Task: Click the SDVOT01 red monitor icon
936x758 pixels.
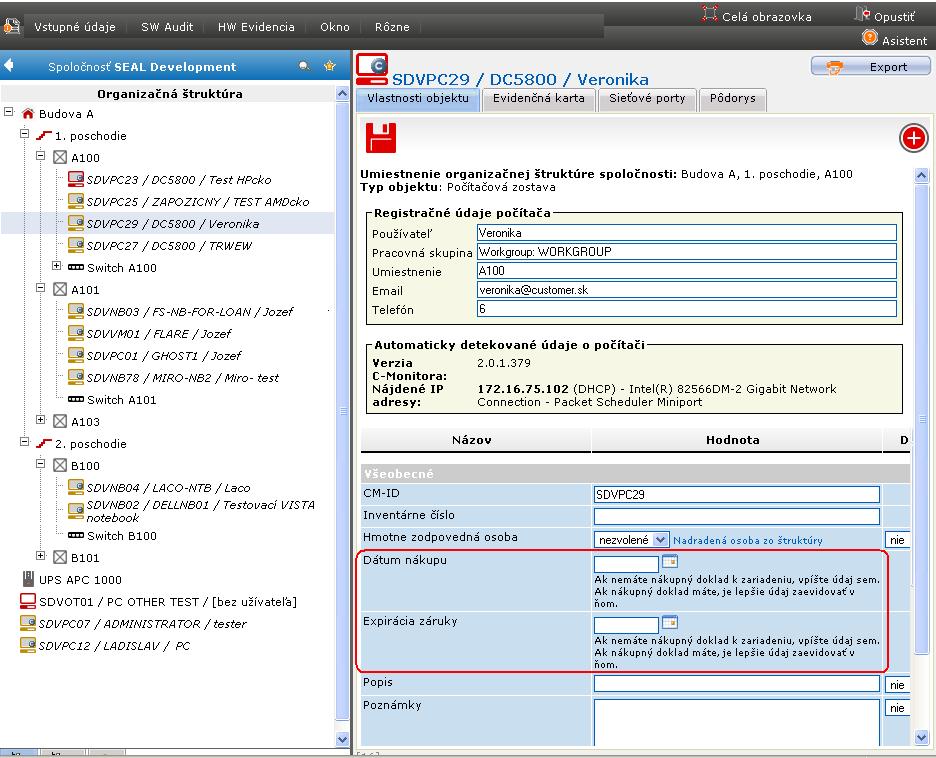Action: [28, 601]
